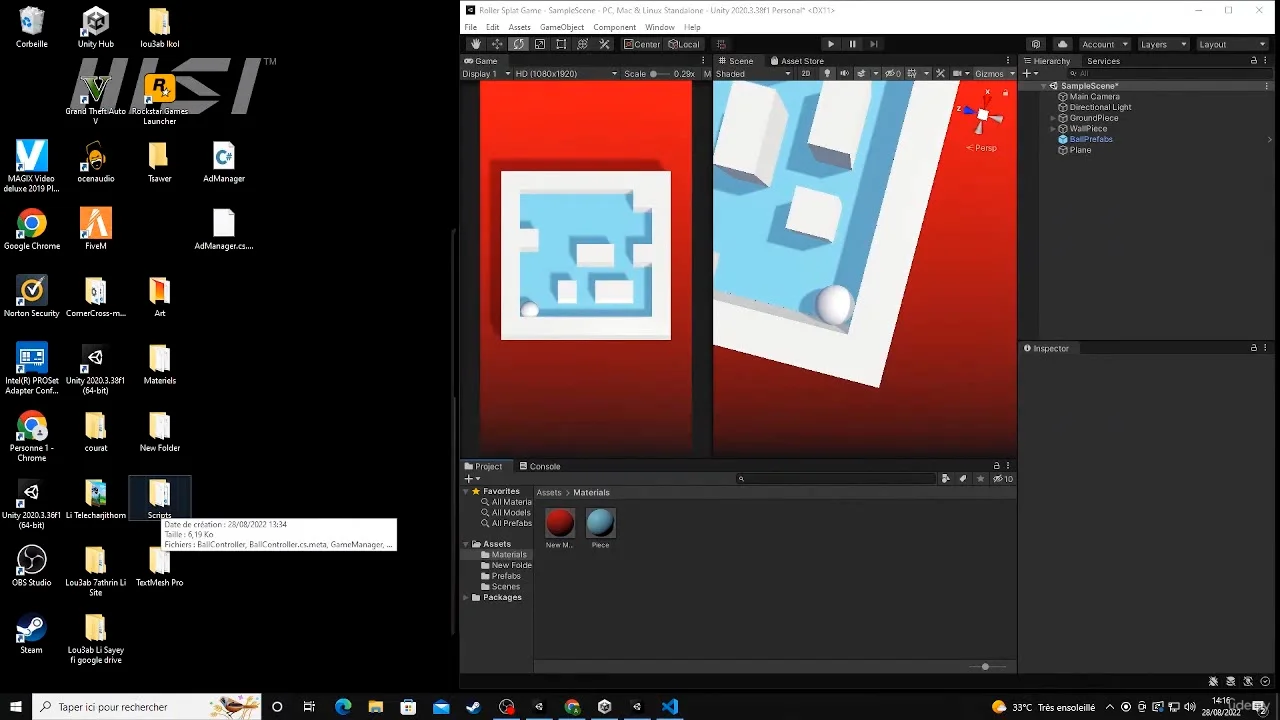Open Unity Collaborate icon beside cloud button
1280x720 pixels.
point(1036,44)
